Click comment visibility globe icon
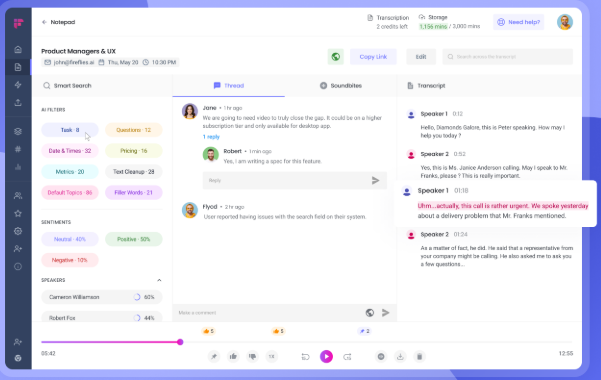 coord(369,313)
